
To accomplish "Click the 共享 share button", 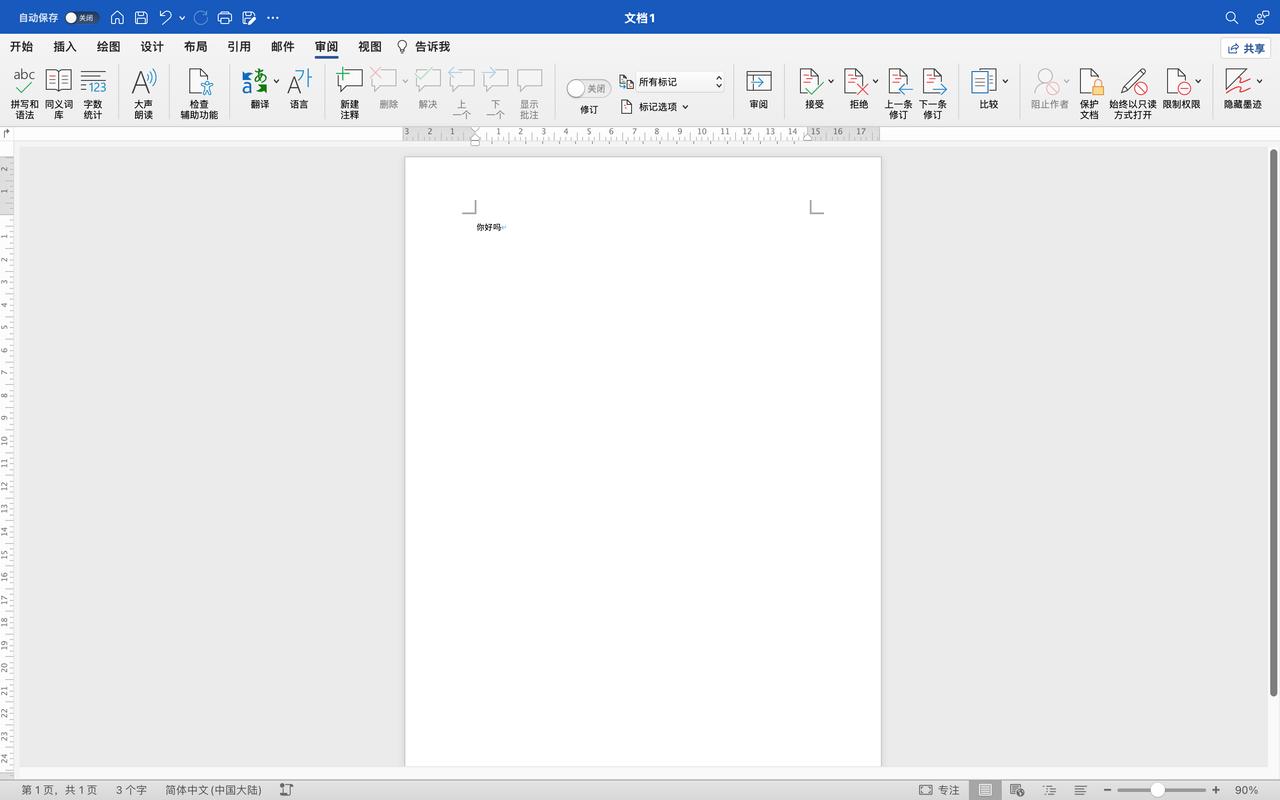I will pos(1246,48).
